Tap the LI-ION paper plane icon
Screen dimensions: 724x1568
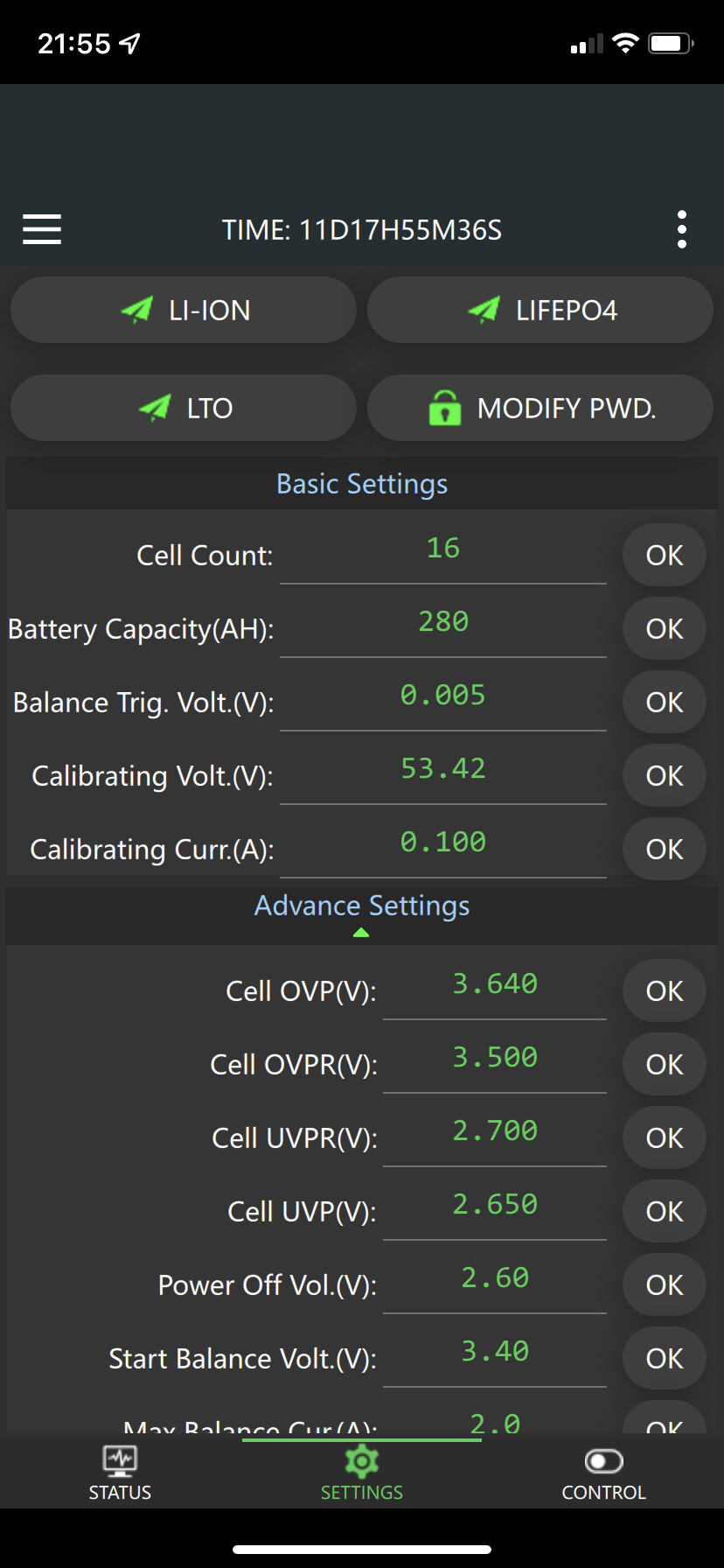[137, 310]
